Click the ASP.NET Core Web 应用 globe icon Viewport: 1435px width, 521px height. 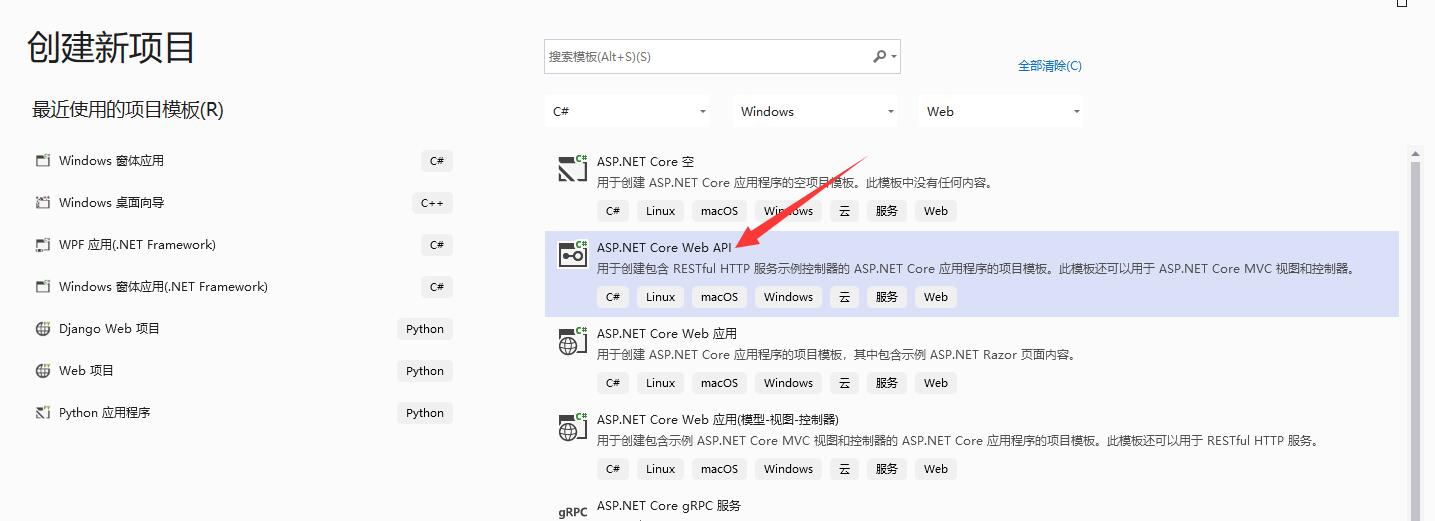point(572,341)
